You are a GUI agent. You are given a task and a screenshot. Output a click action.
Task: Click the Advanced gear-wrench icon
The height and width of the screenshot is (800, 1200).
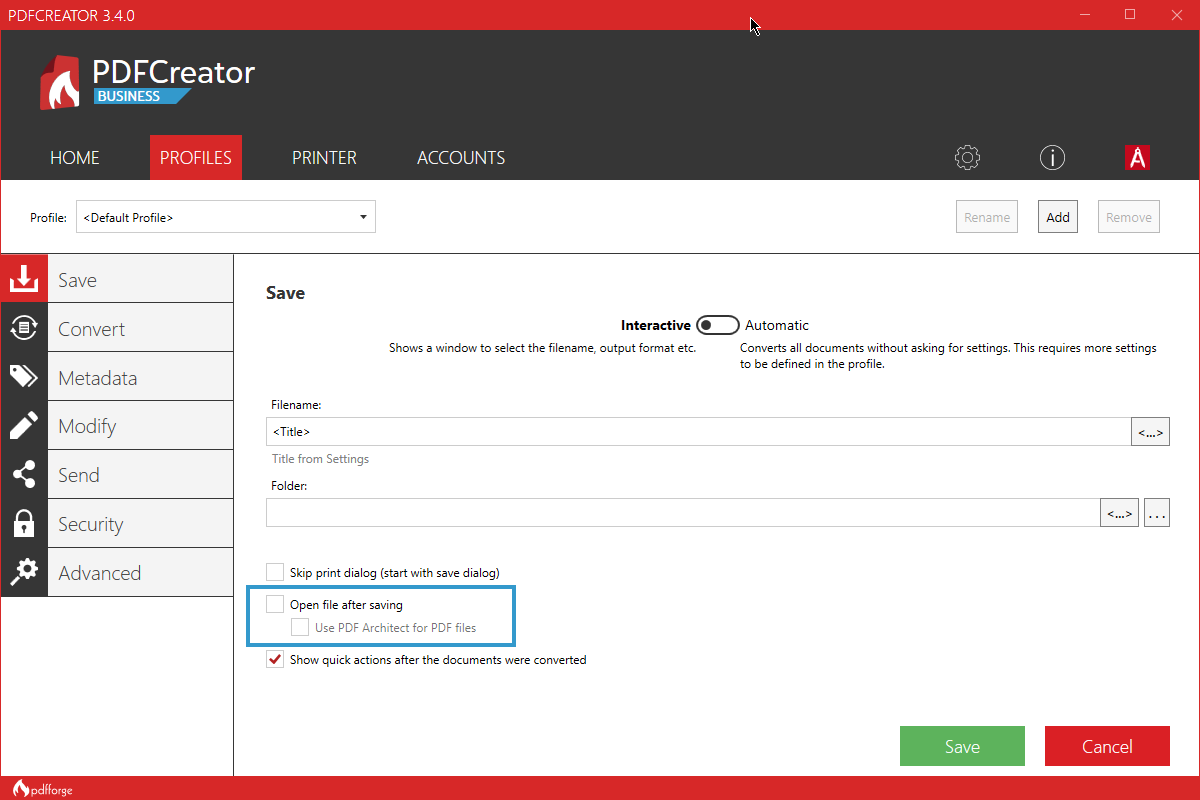(24, 572)
